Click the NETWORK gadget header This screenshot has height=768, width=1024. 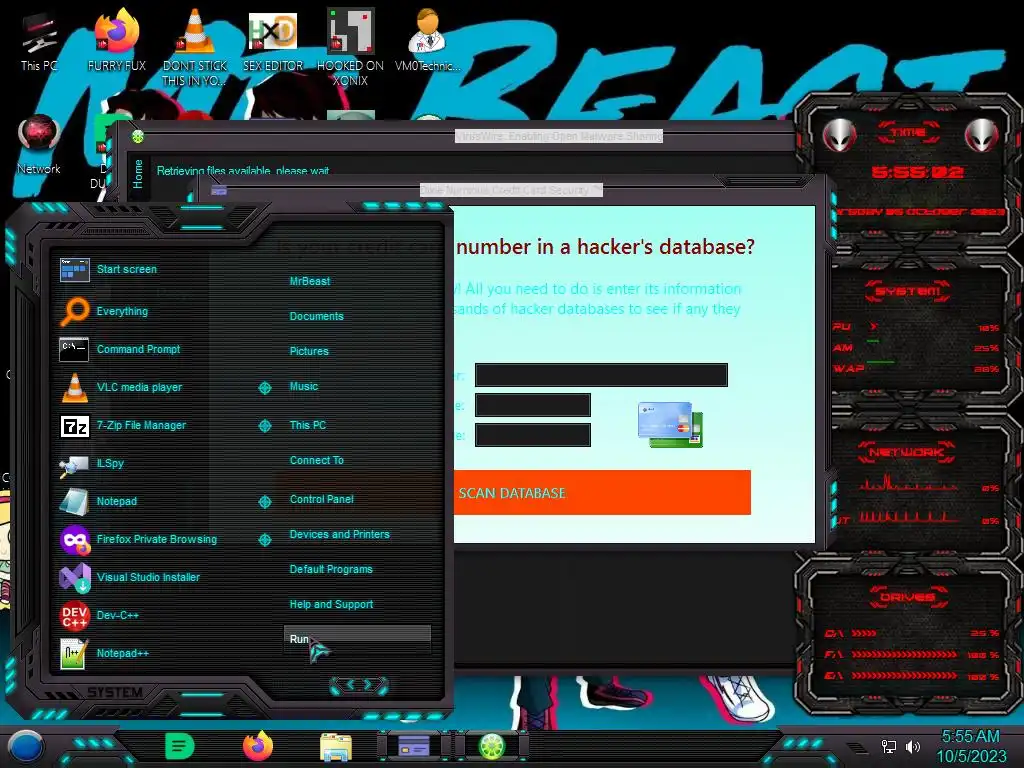click(x=906, y=452)
